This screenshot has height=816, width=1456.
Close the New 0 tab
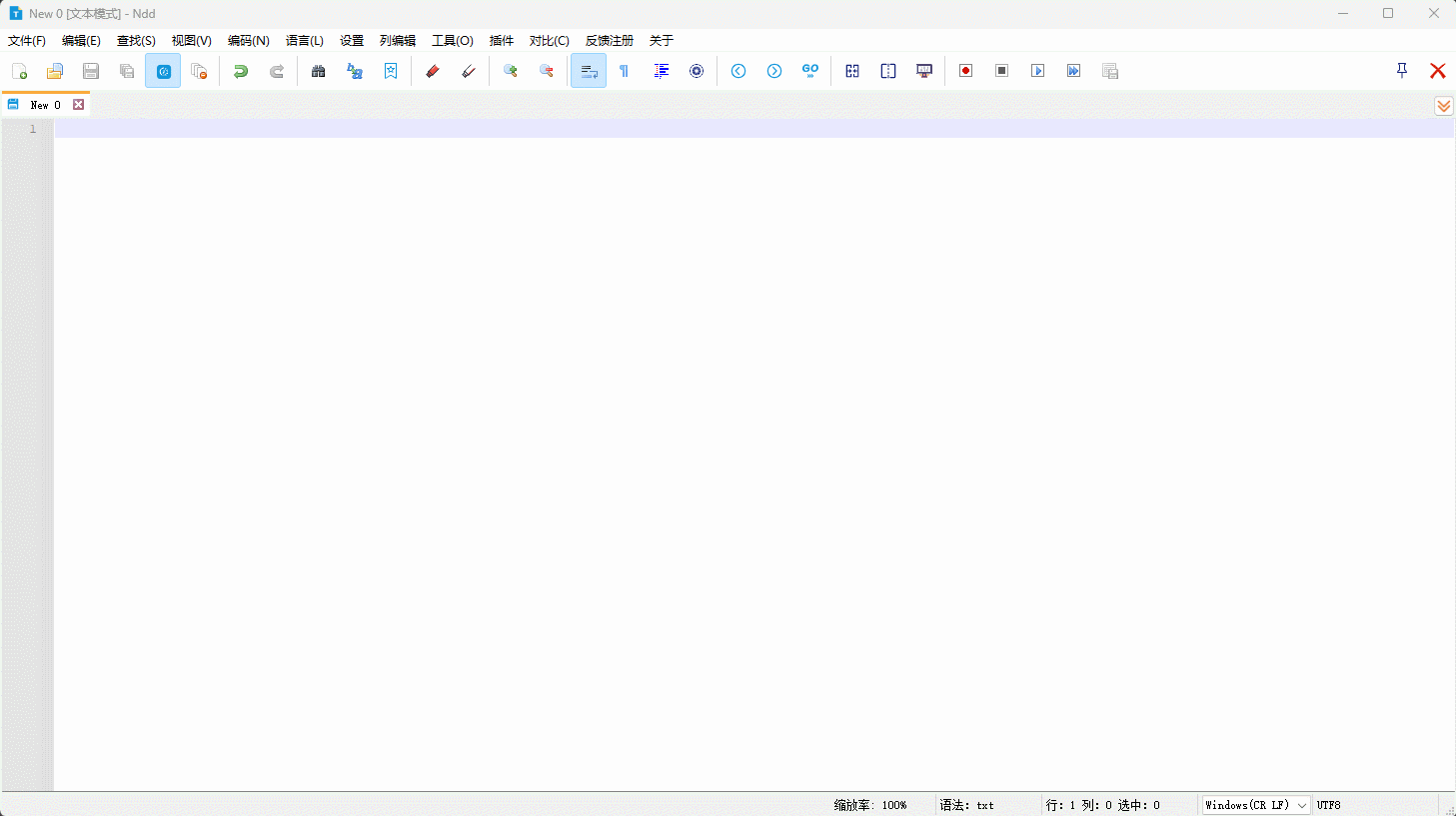[x=79, y=105]
